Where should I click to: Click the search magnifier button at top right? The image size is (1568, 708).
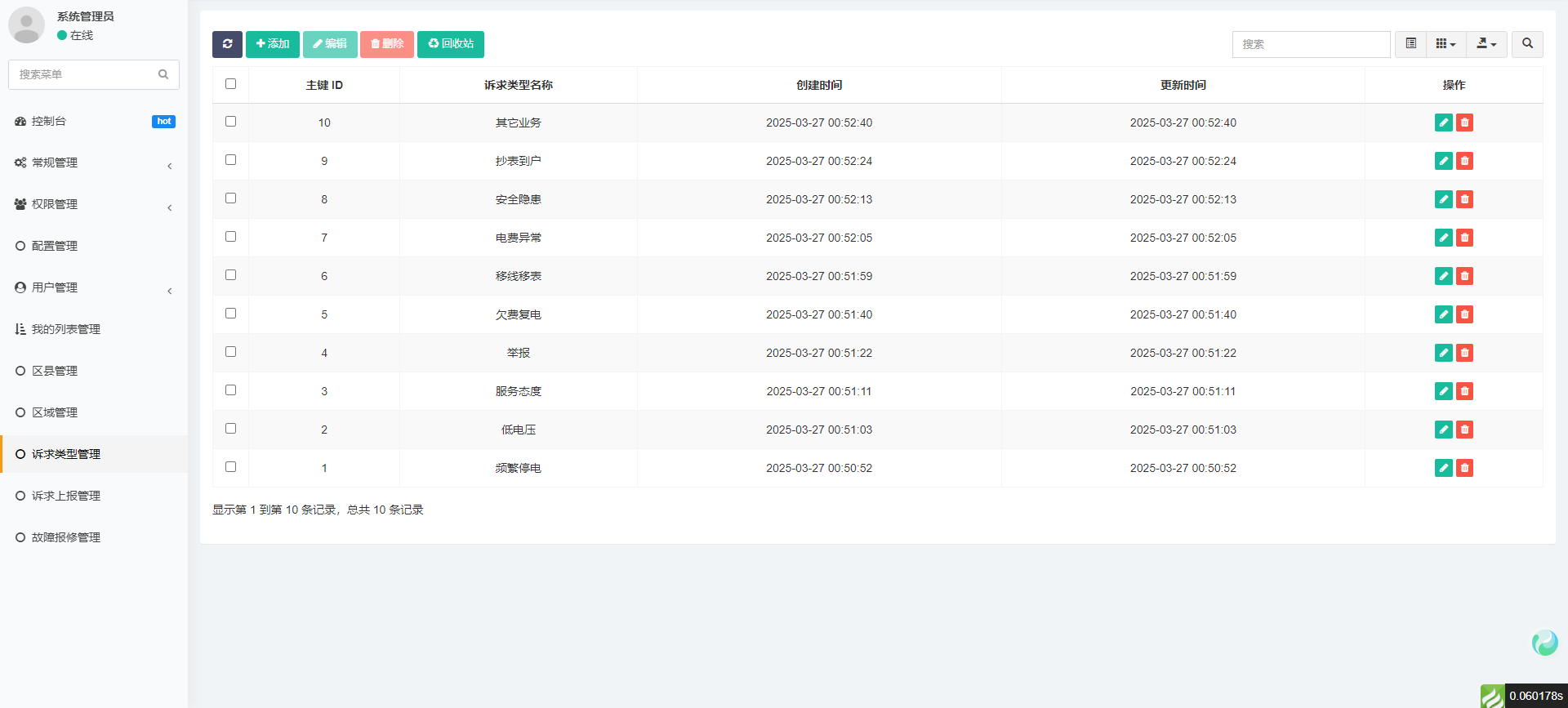1526,44
